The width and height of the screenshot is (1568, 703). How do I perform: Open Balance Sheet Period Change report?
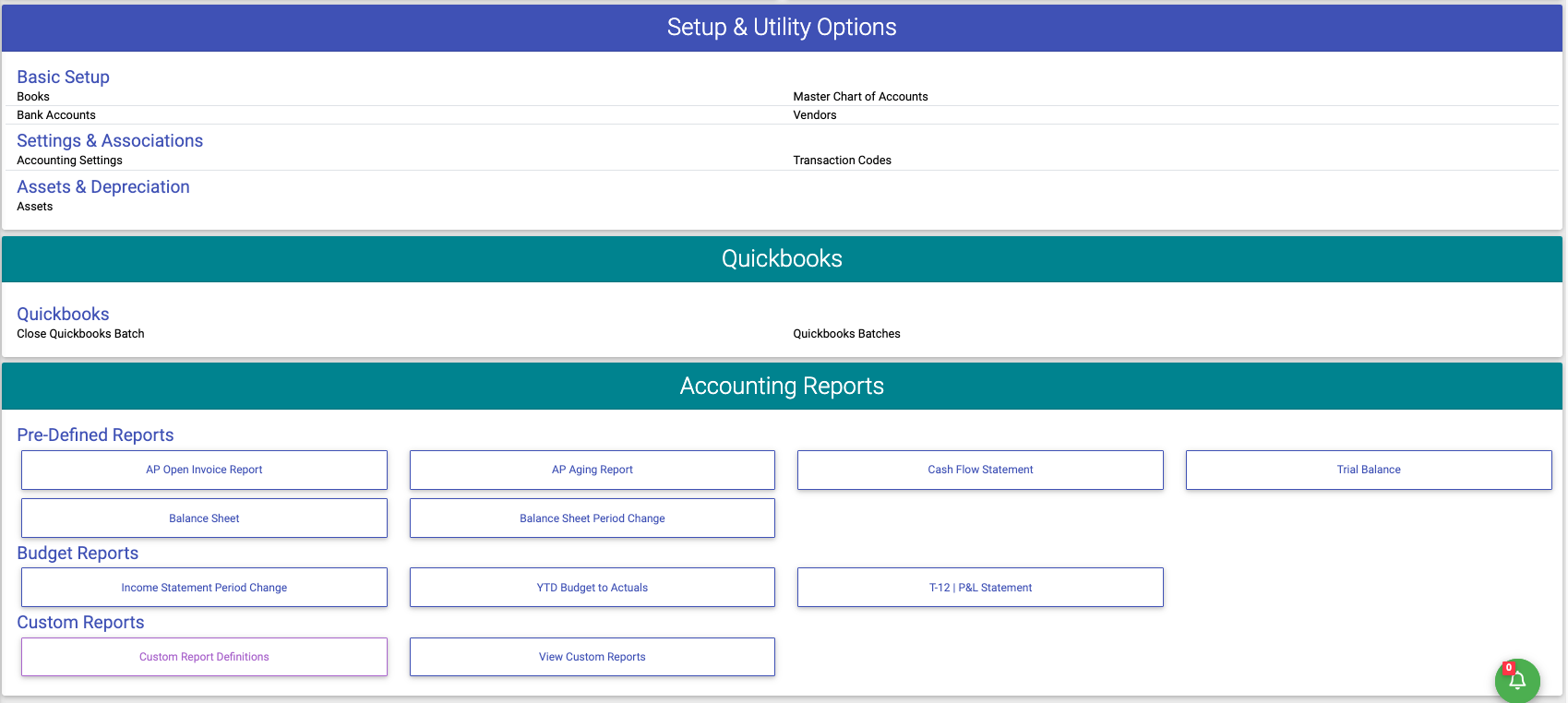[x=592, y=518]
